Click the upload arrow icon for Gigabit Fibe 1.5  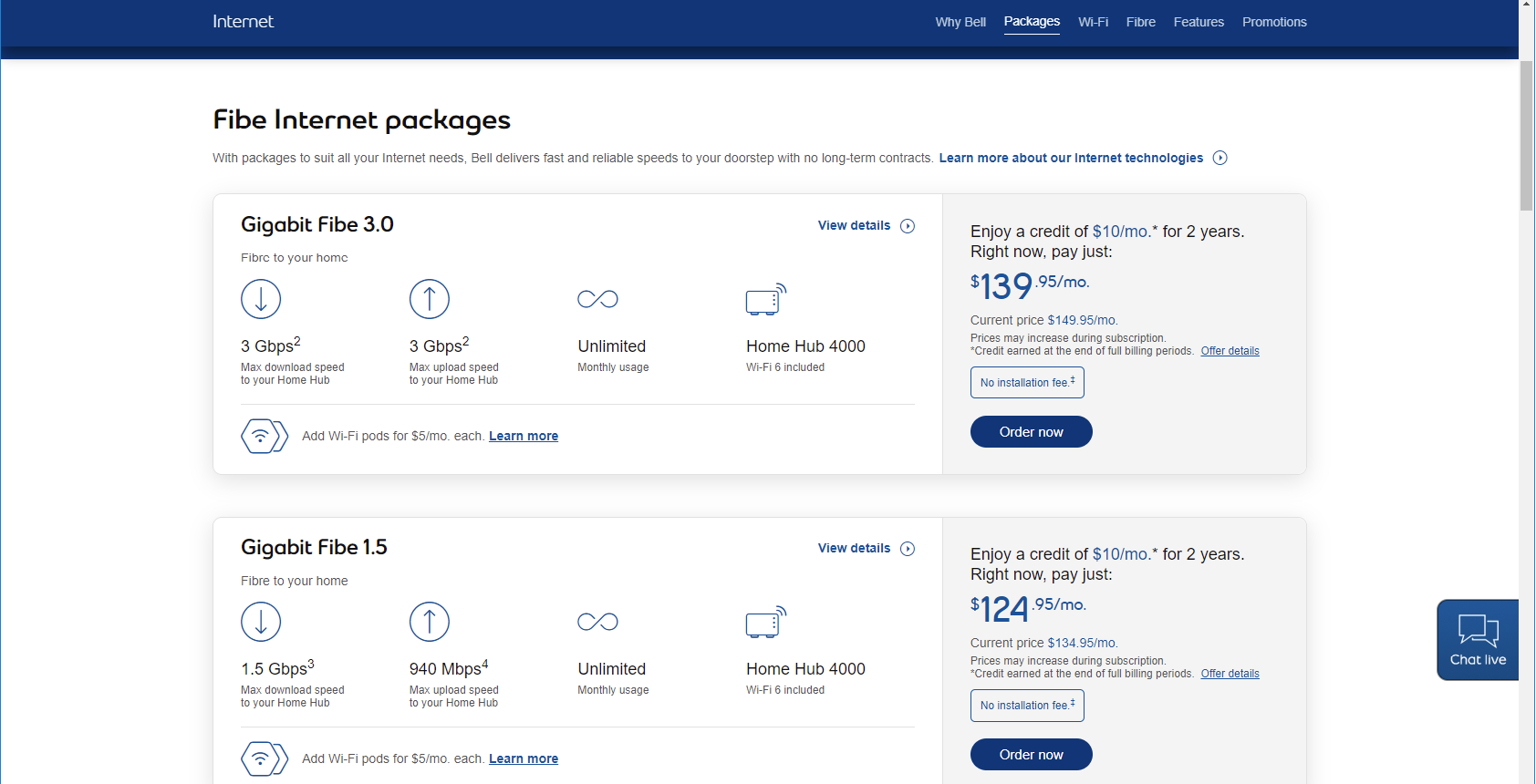point(430,622)
